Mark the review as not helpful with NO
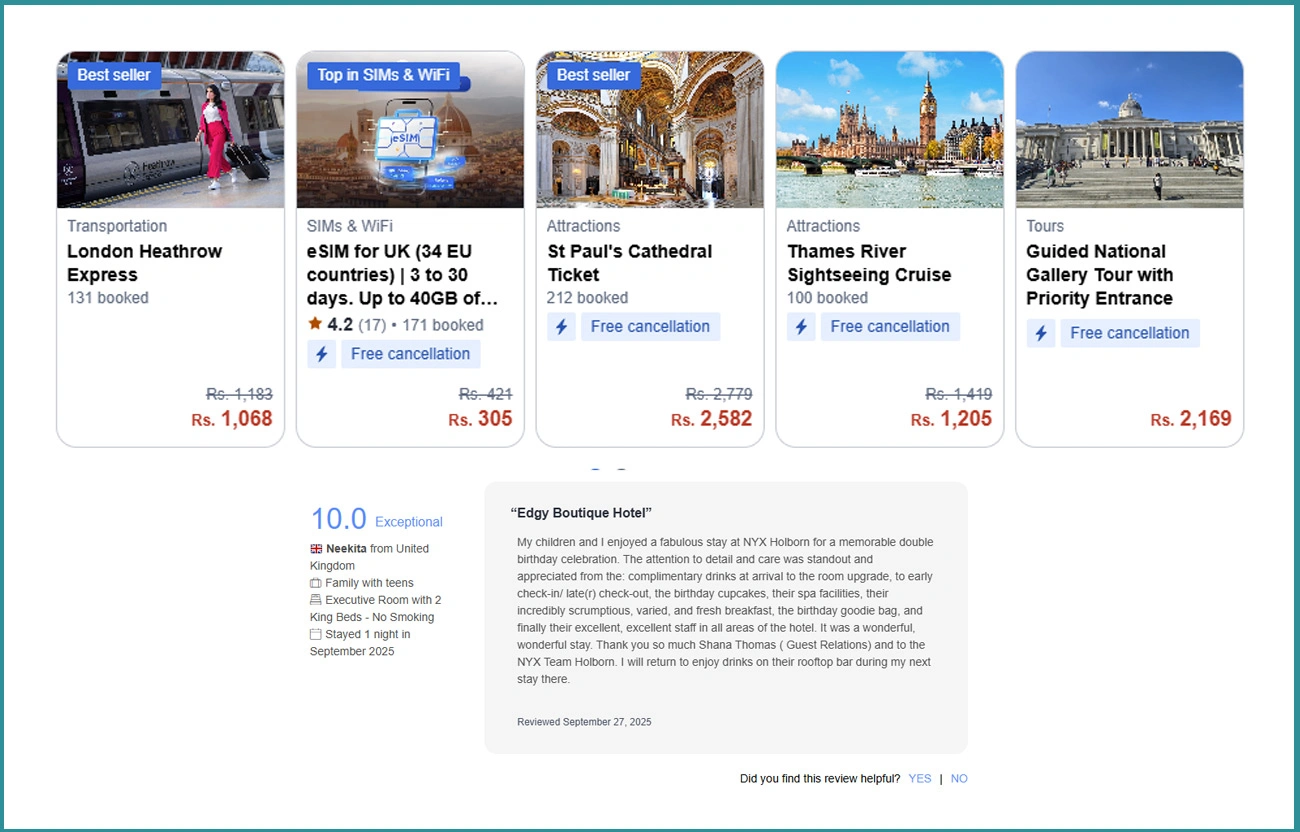The width and height of the screenshot is (1300, 832). [x=959, y=779]
